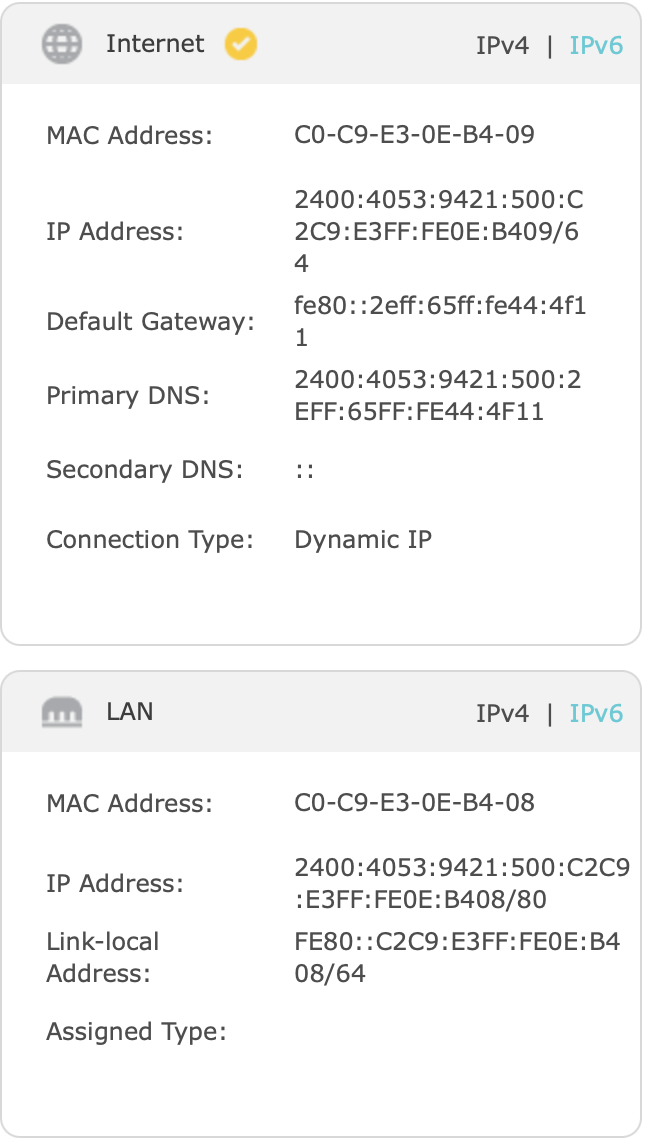Click the Assigned Type label

coord(136,1032)
